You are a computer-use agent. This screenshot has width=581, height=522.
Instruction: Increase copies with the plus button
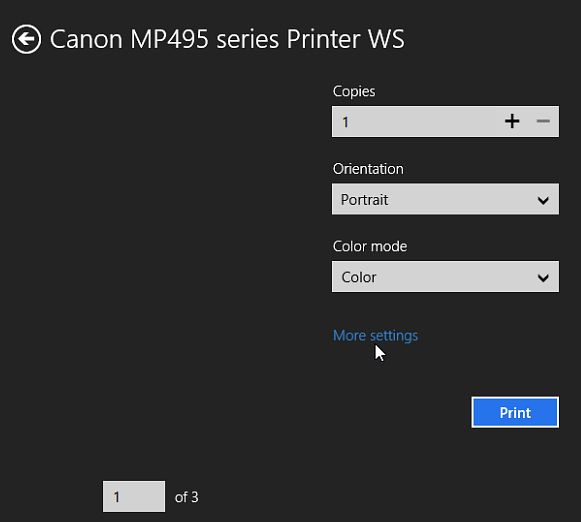(512, 122)
